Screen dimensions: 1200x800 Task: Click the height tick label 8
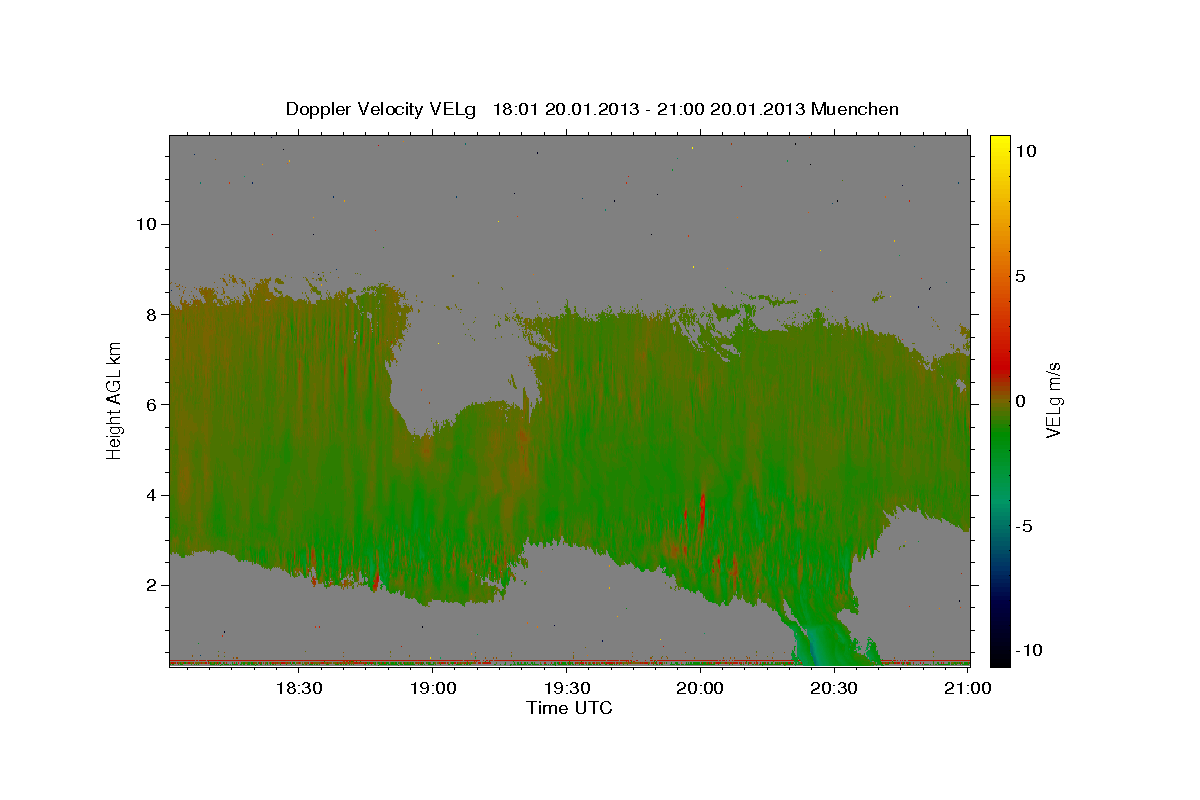pyautogui.click(x=151, y=314)
